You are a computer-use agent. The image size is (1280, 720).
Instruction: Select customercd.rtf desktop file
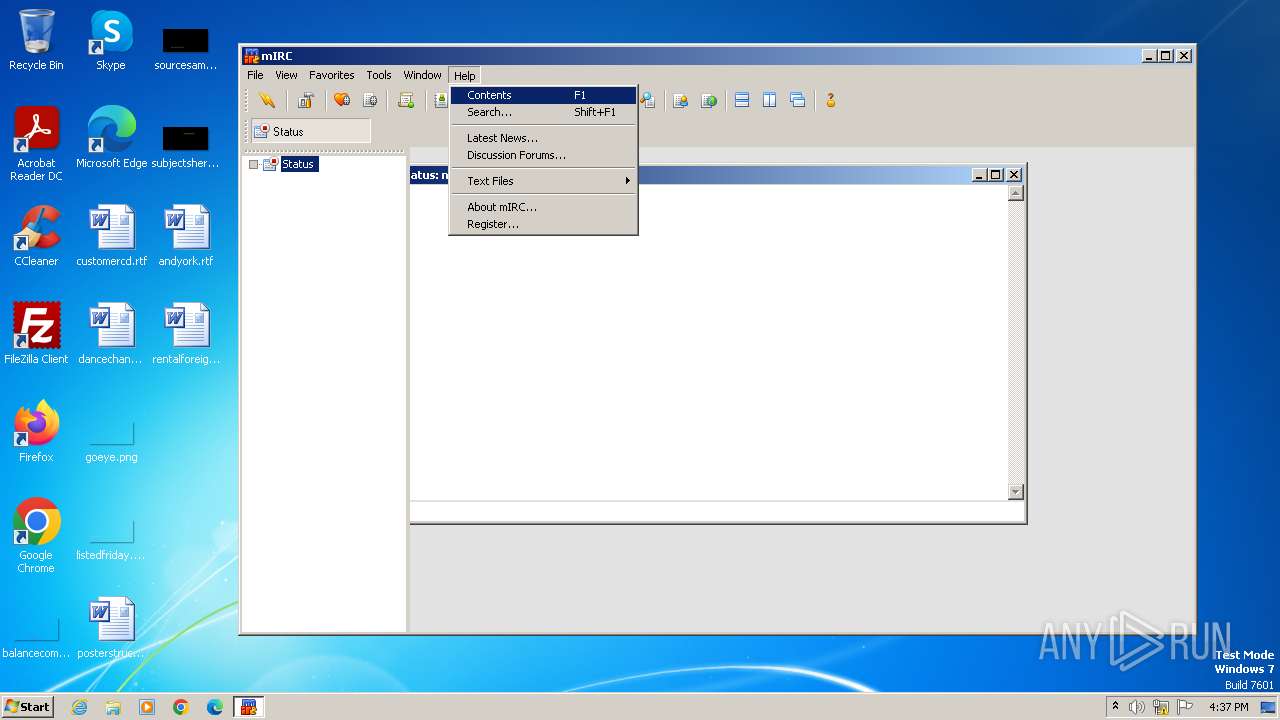coord(111,236)
